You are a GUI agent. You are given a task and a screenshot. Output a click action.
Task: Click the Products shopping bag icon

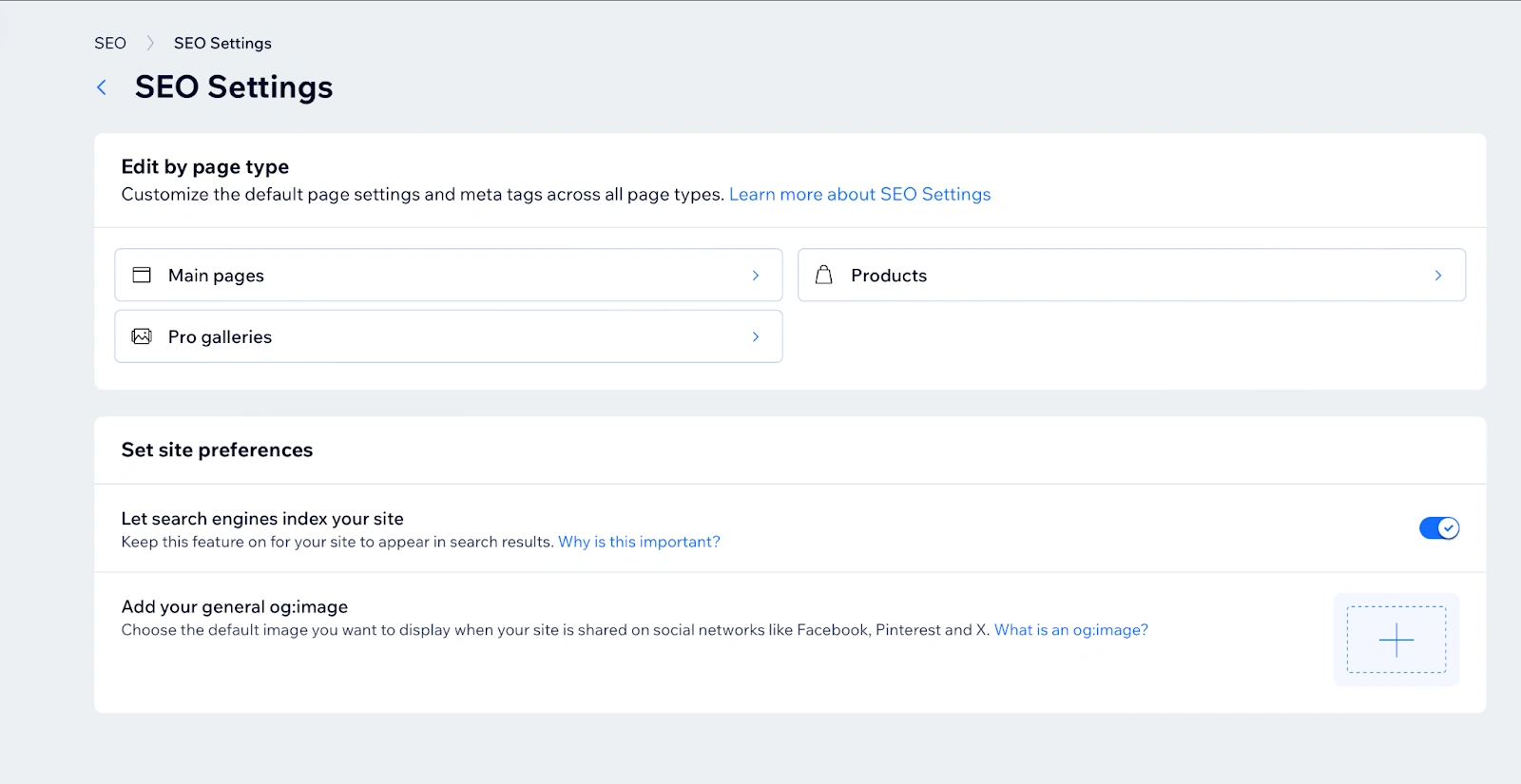pos(824,275)
